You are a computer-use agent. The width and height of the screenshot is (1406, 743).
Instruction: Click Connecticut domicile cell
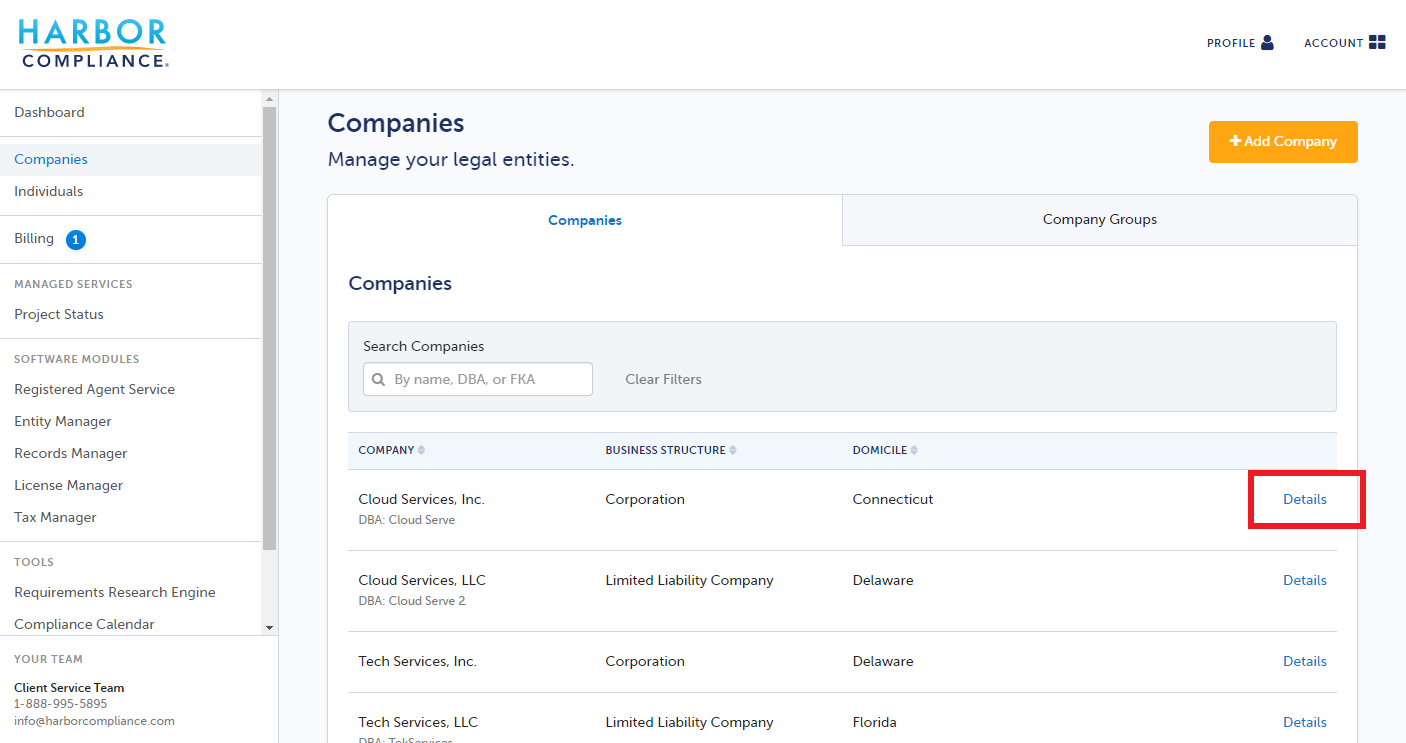click(893, 500)
